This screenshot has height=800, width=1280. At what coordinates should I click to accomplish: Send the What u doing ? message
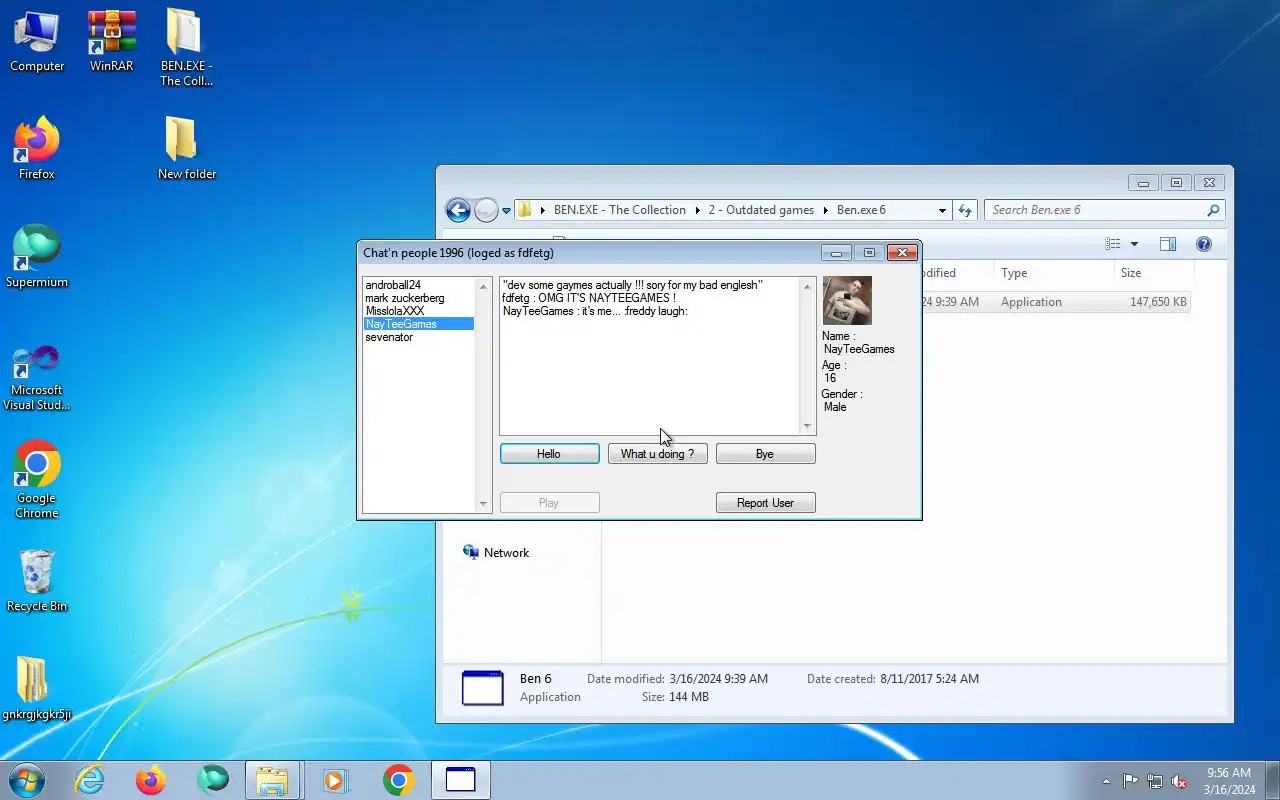(657, 454)
